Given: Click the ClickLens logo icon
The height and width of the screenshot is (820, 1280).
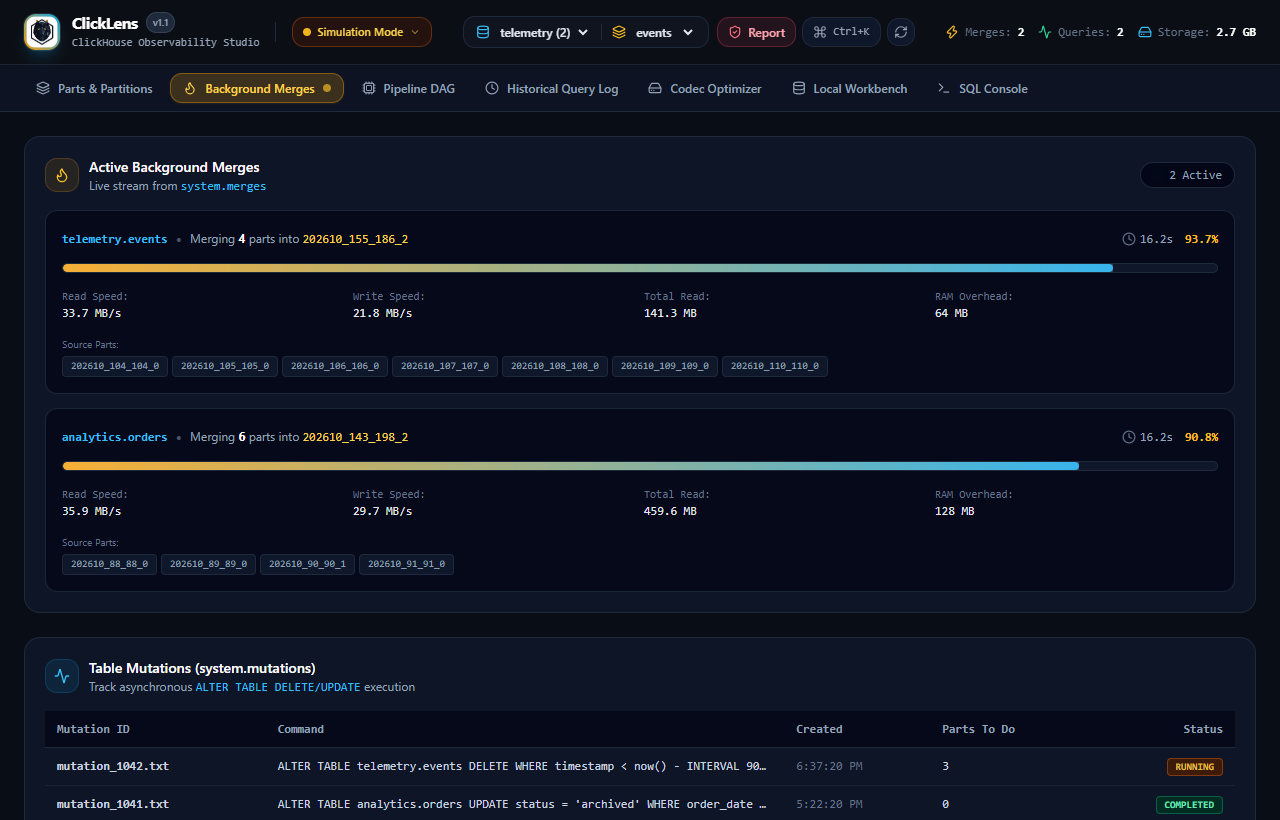Looking at the screenshot, I should pyautogui.click(x=42, y=32).
